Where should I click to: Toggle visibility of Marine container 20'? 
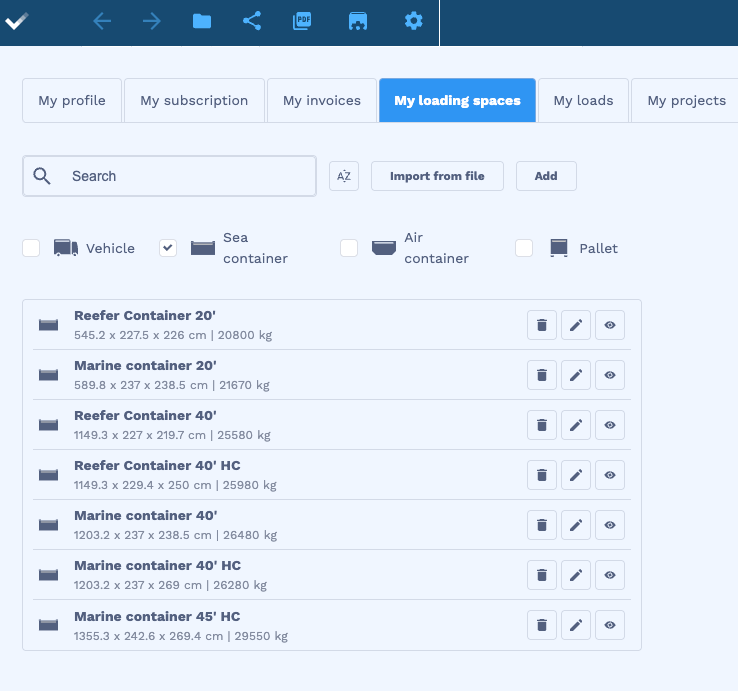(610, 375)
